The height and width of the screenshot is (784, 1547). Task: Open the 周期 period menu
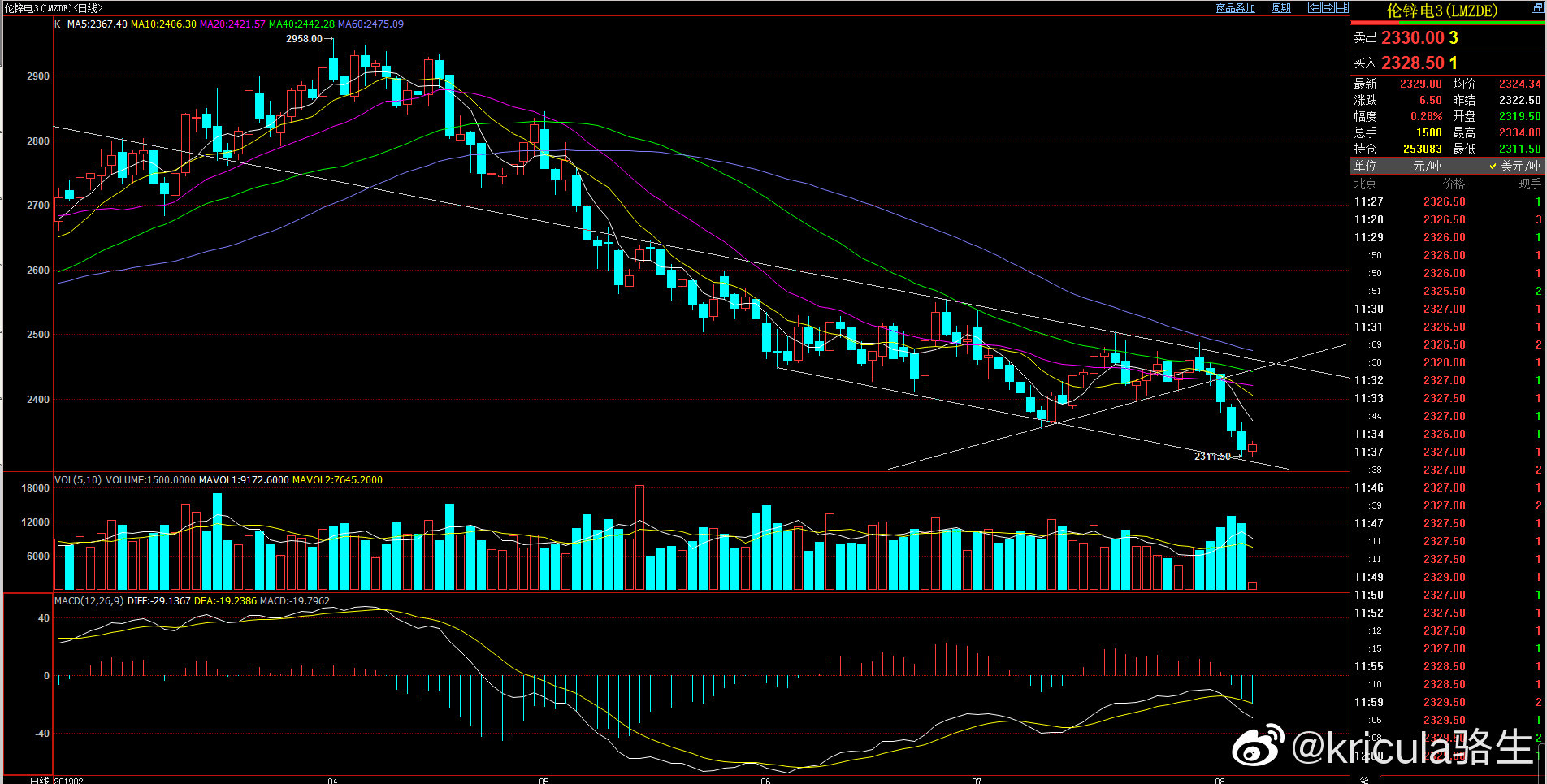click(x=1281, y=8)
